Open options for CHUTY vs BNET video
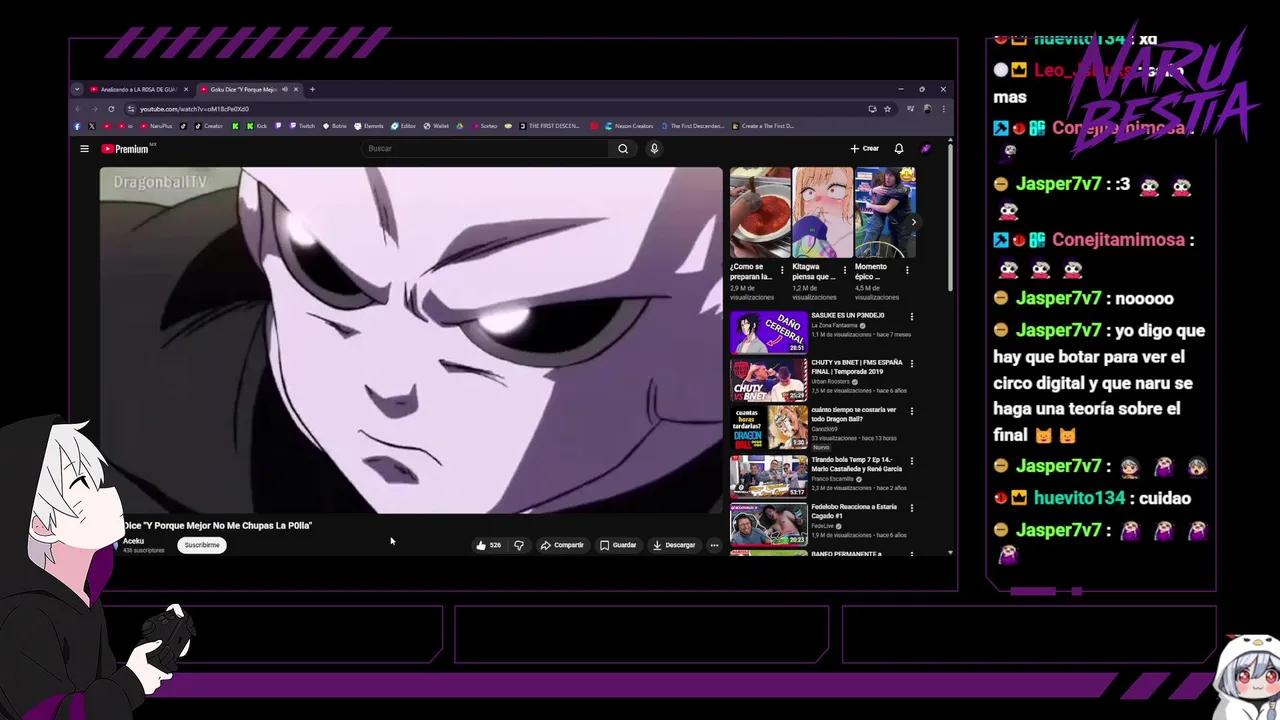The image size is (1280, 720). (911, 364)
